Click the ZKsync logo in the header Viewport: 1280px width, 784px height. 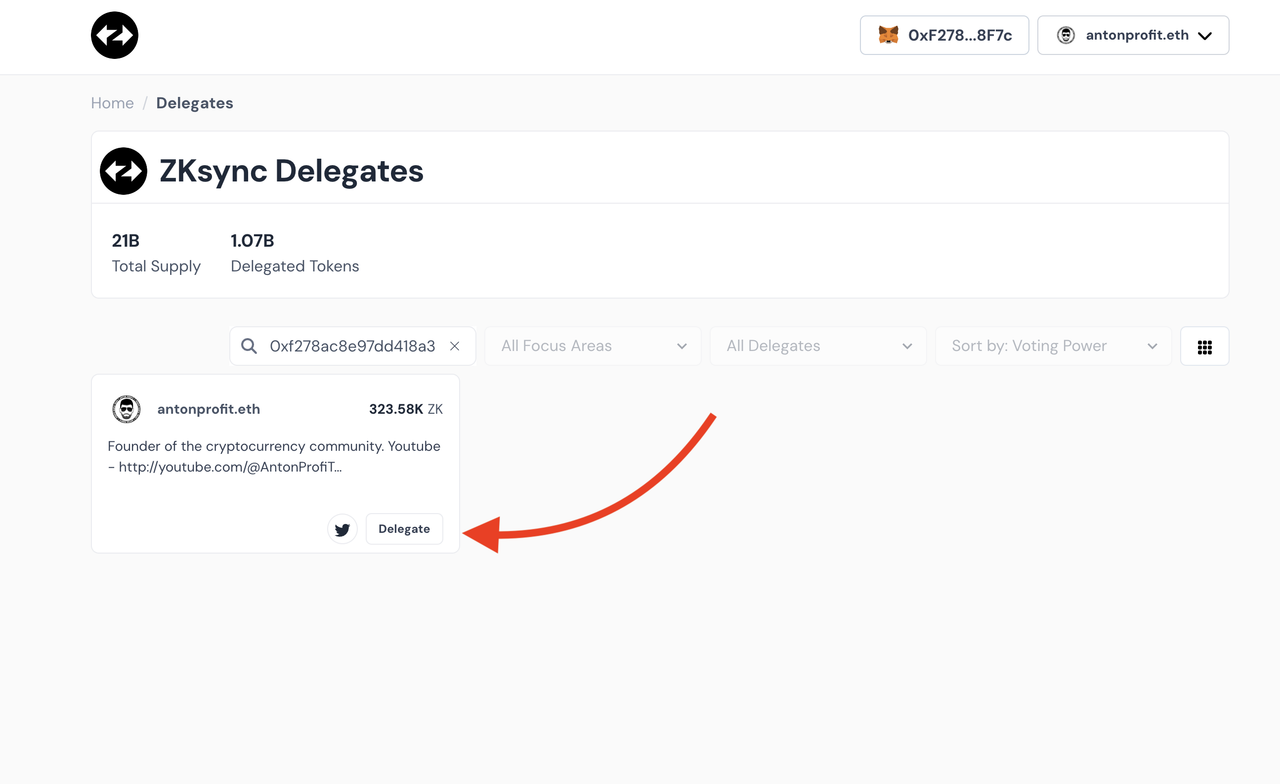[115, 36]
